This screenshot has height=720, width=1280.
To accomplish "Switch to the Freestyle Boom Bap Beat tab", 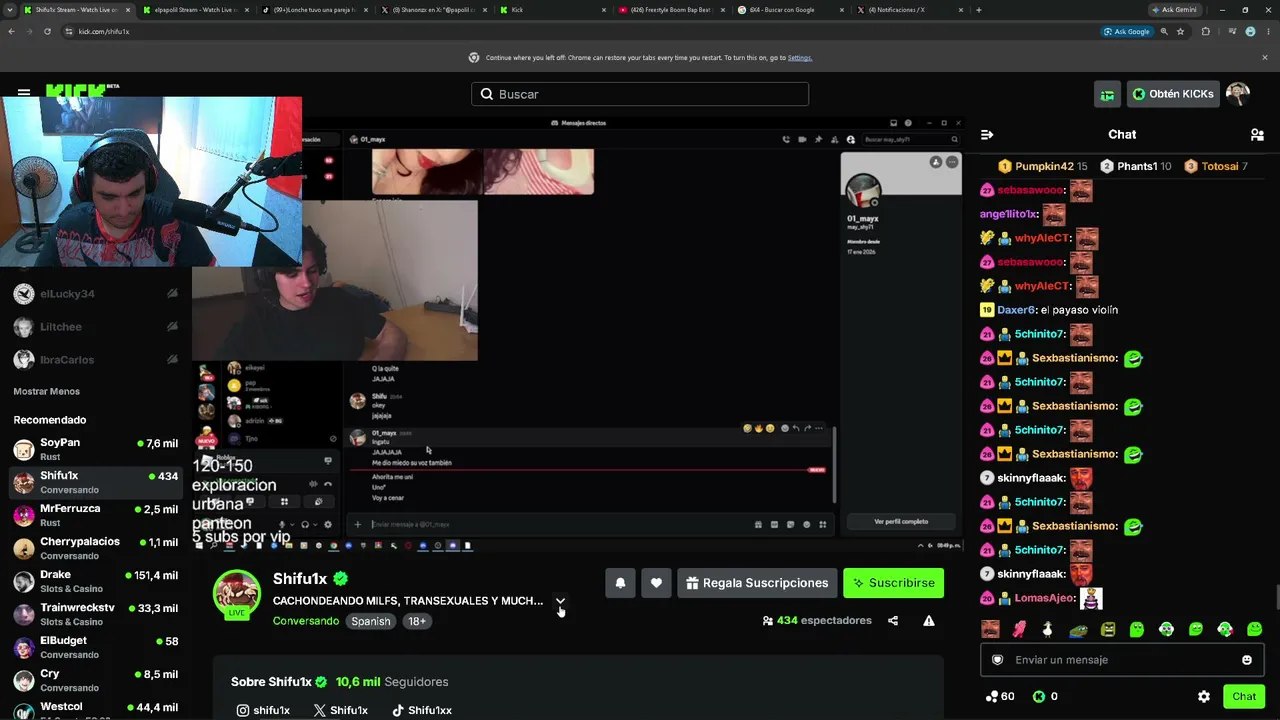I will click(x=671, y=10).
